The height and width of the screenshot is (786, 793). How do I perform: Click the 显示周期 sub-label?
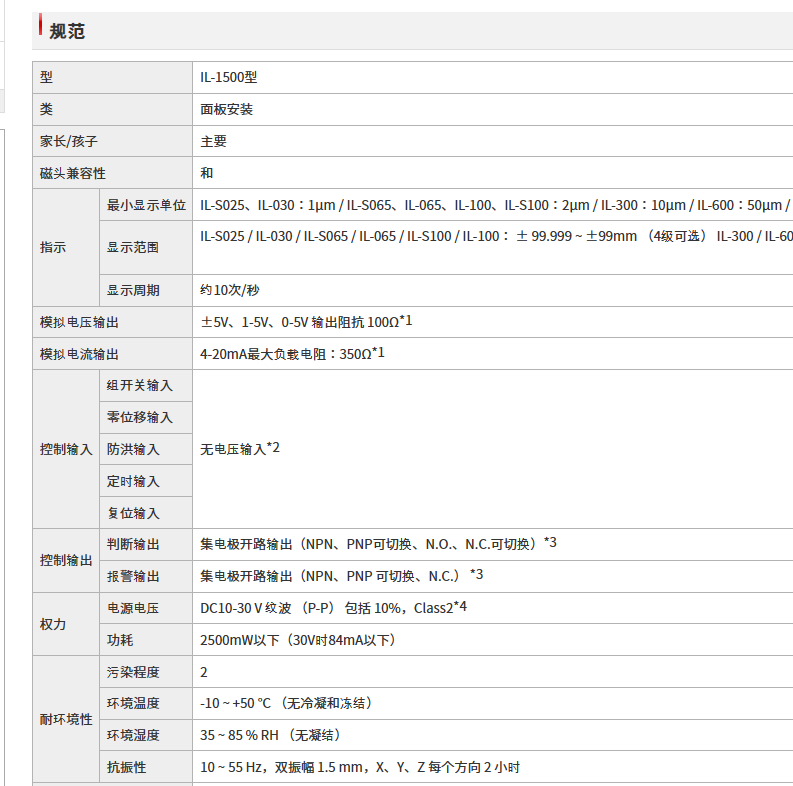[x=133, y=290]
